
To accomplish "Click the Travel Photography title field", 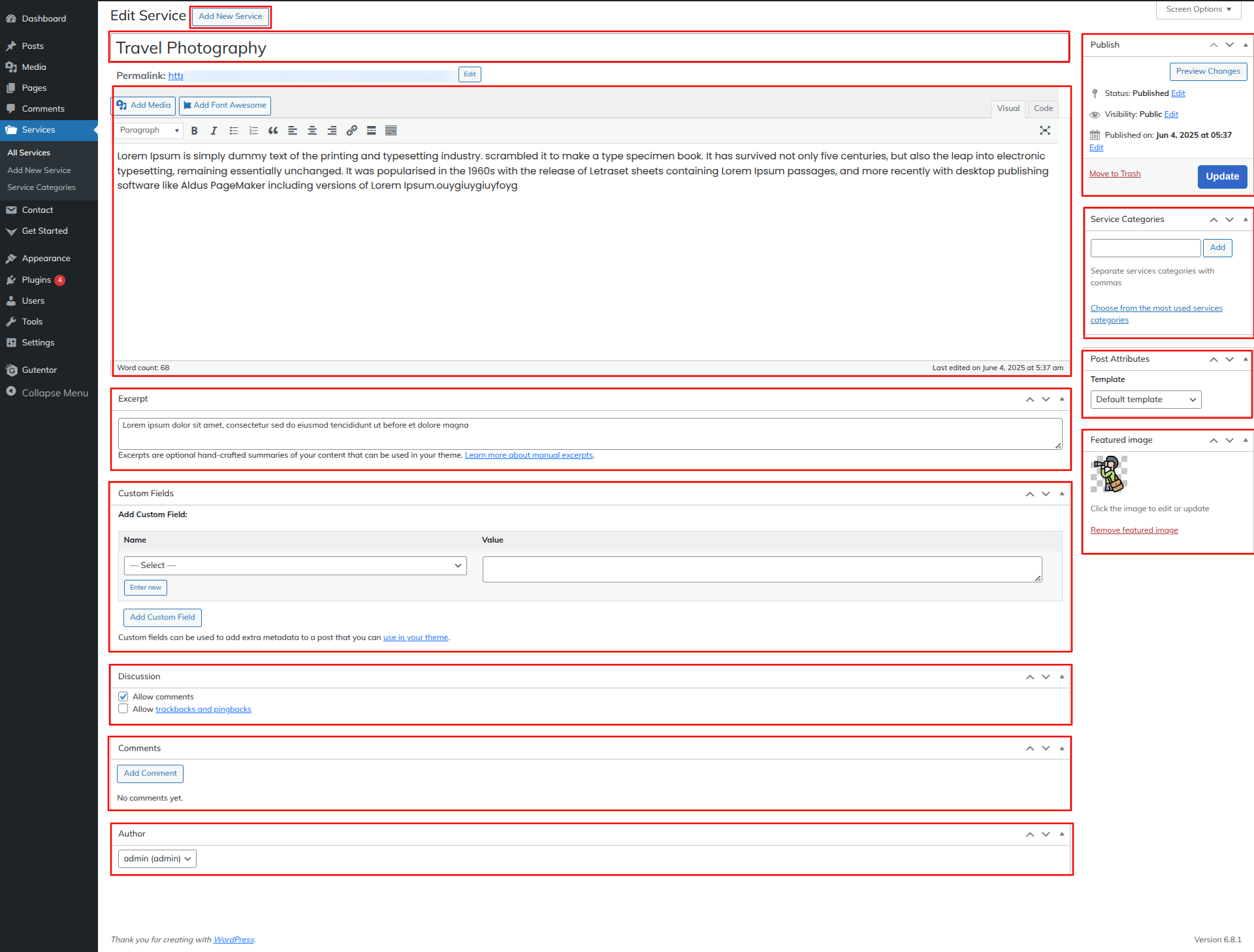I will [x=589, y=48].
